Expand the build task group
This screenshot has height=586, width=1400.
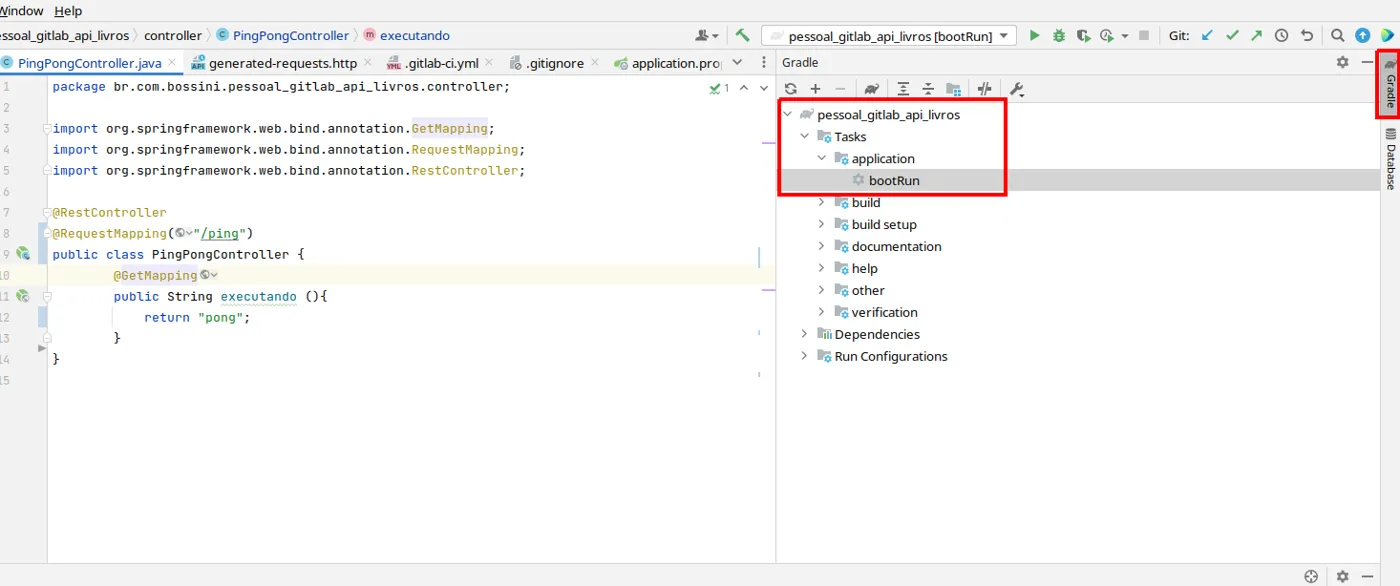pos(822,203)
